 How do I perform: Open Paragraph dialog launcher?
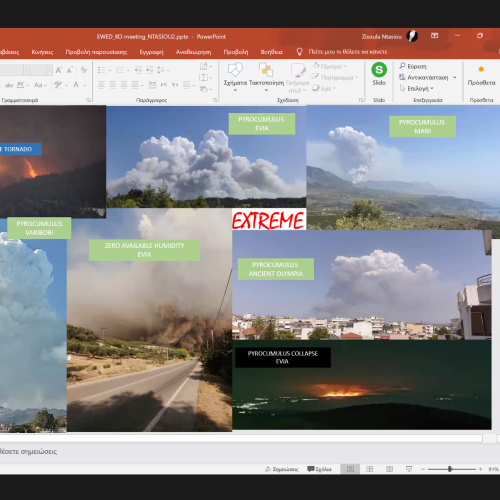pyautogui.click(x=215, y=100)
